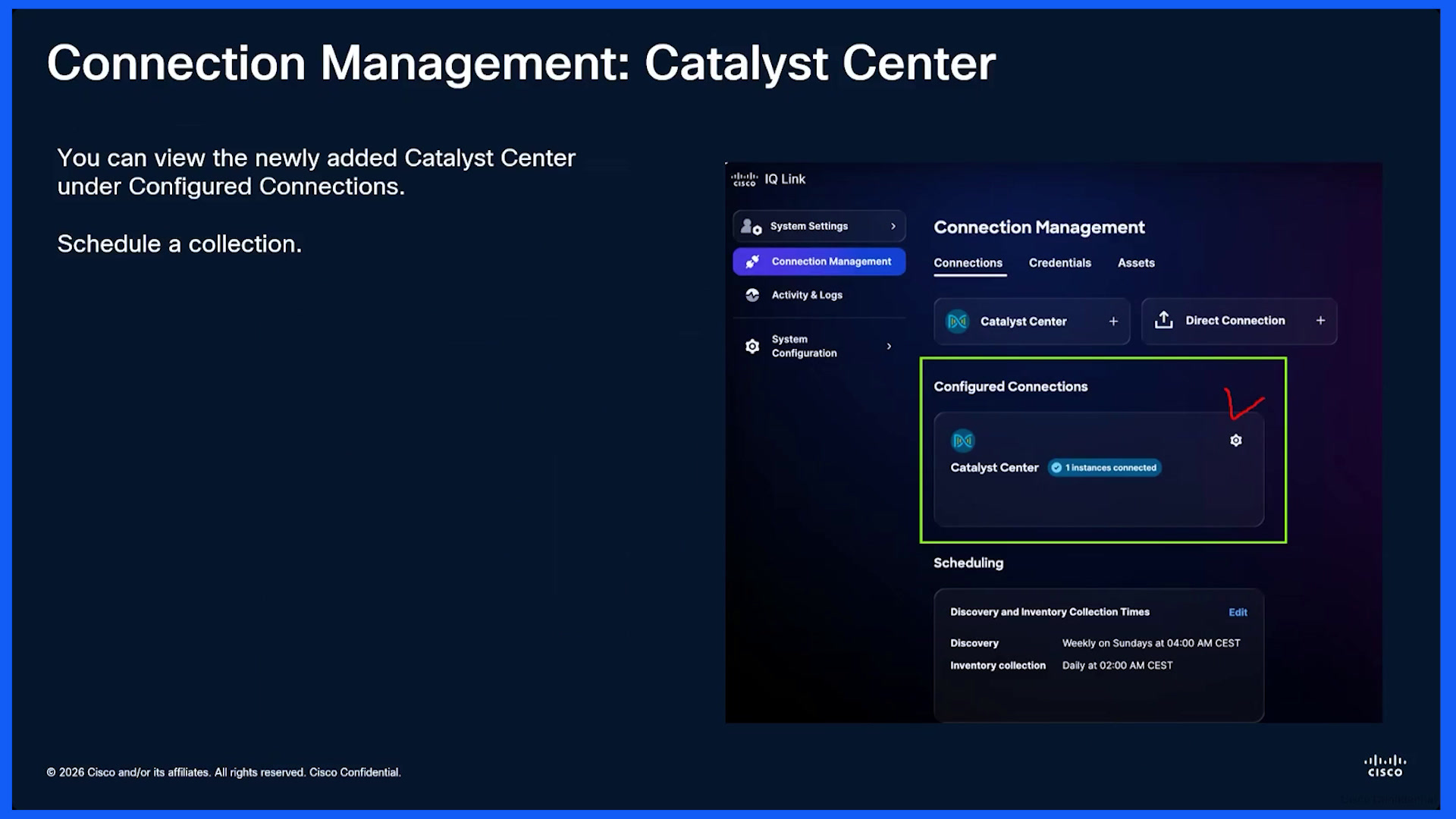Click Daily at 02:00 AM CEST value
This screenshot has height=819, width=1456.
tap(1117, 666)
